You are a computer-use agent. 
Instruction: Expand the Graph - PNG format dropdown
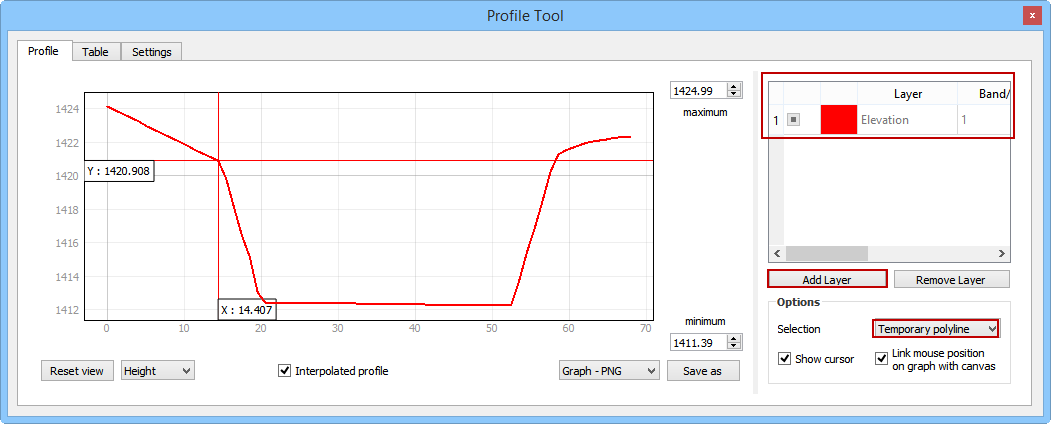(609, 371)
